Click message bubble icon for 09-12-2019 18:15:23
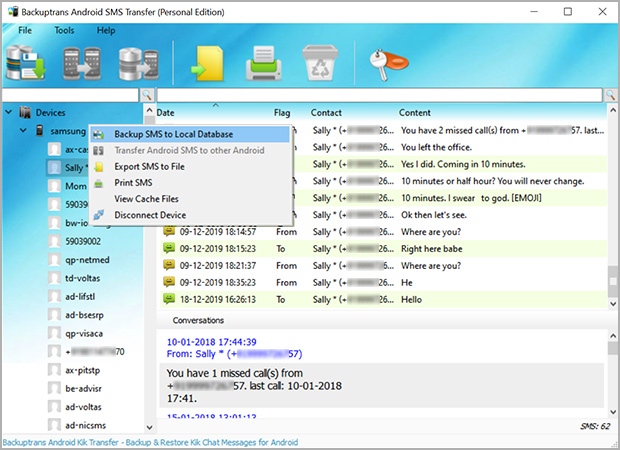 [x=169, y=248]
